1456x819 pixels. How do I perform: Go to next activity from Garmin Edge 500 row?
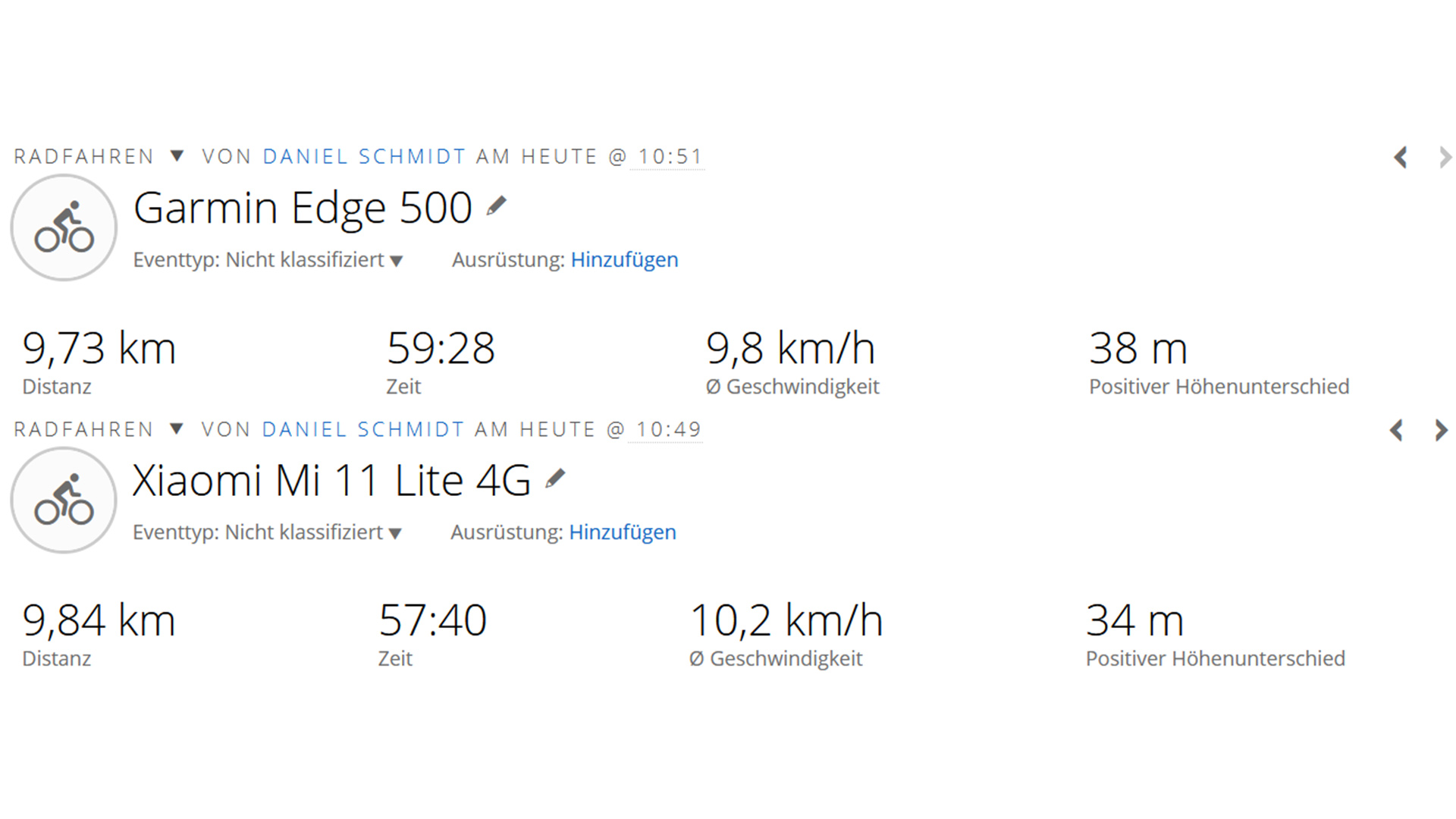1445,158
